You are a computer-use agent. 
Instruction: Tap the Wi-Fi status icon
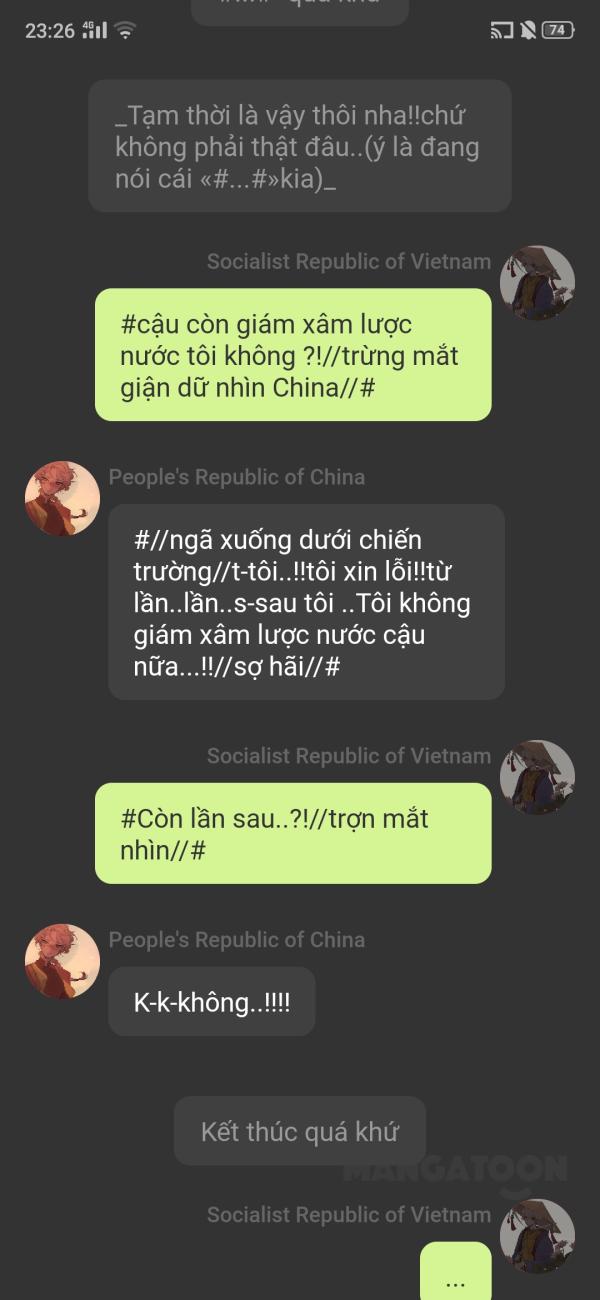(x=125, y=30)
